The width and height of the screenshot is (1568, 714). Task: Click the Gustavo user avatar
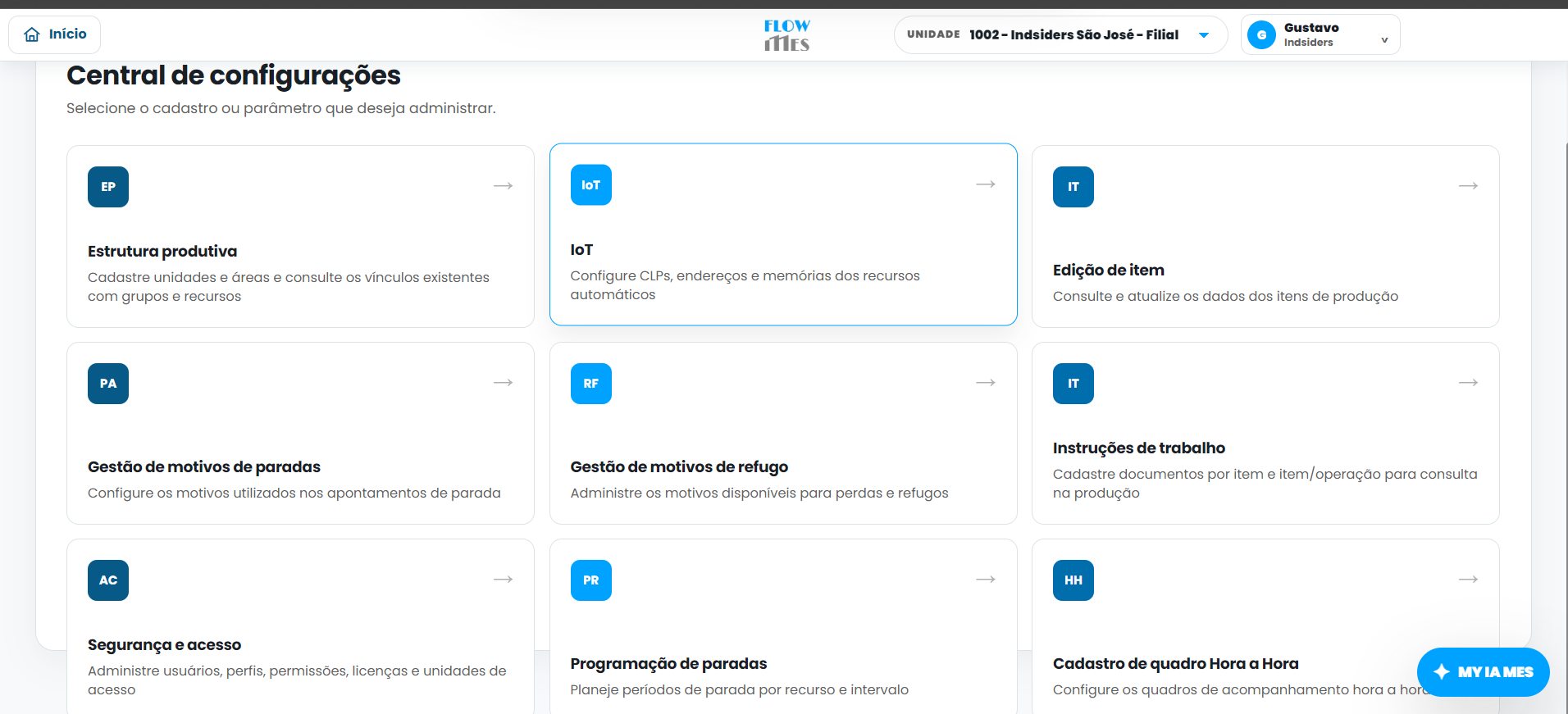[1261, 34]
